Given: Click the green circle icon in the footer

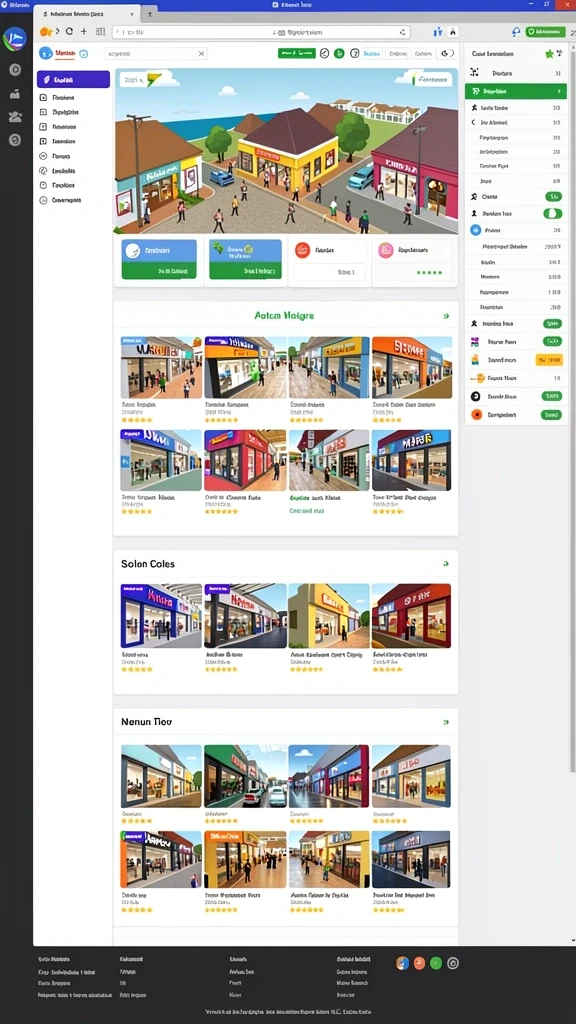Looking at the screenshot, I should 436,963.
